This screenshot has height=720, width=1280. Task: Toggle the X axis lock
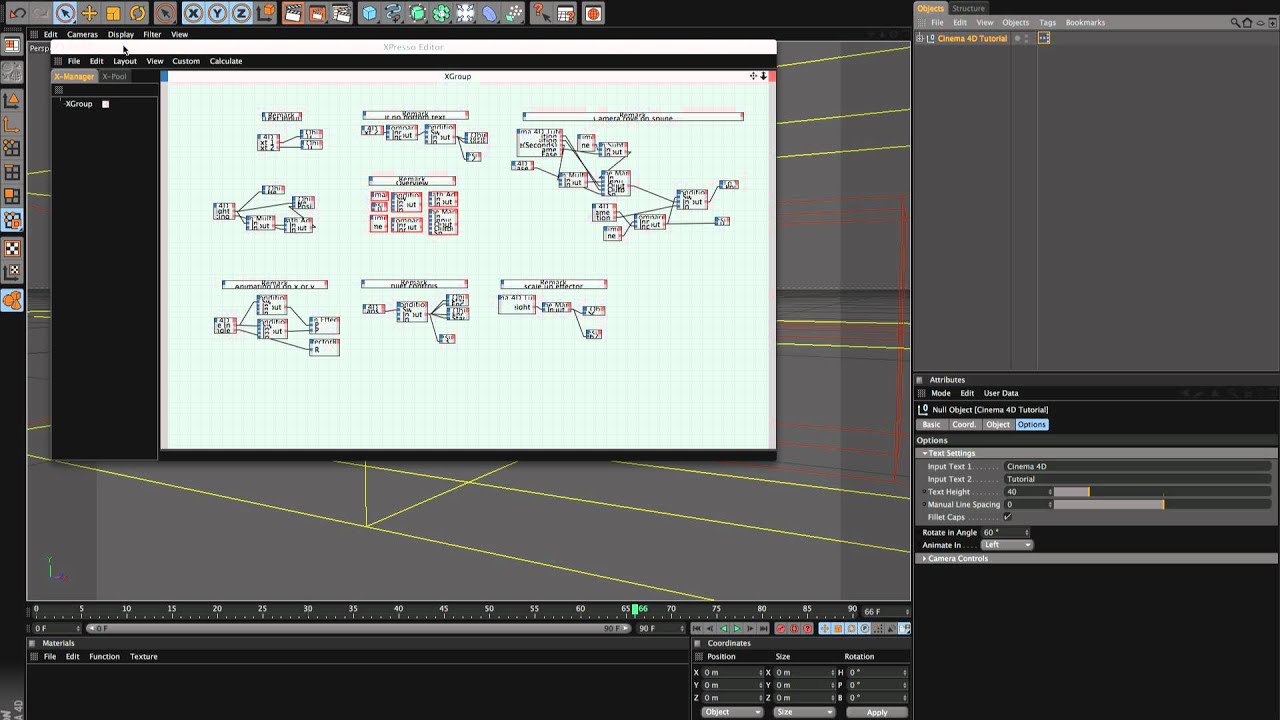pos(193,13)
